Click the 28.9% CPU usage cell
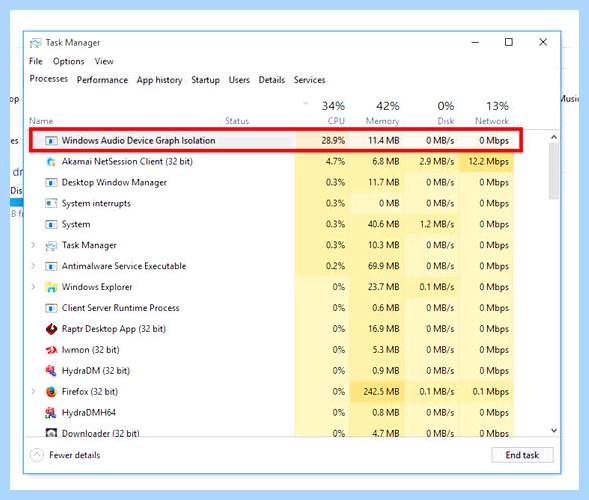This screenshot has height=500, width=589. click(x=323, y=140)
